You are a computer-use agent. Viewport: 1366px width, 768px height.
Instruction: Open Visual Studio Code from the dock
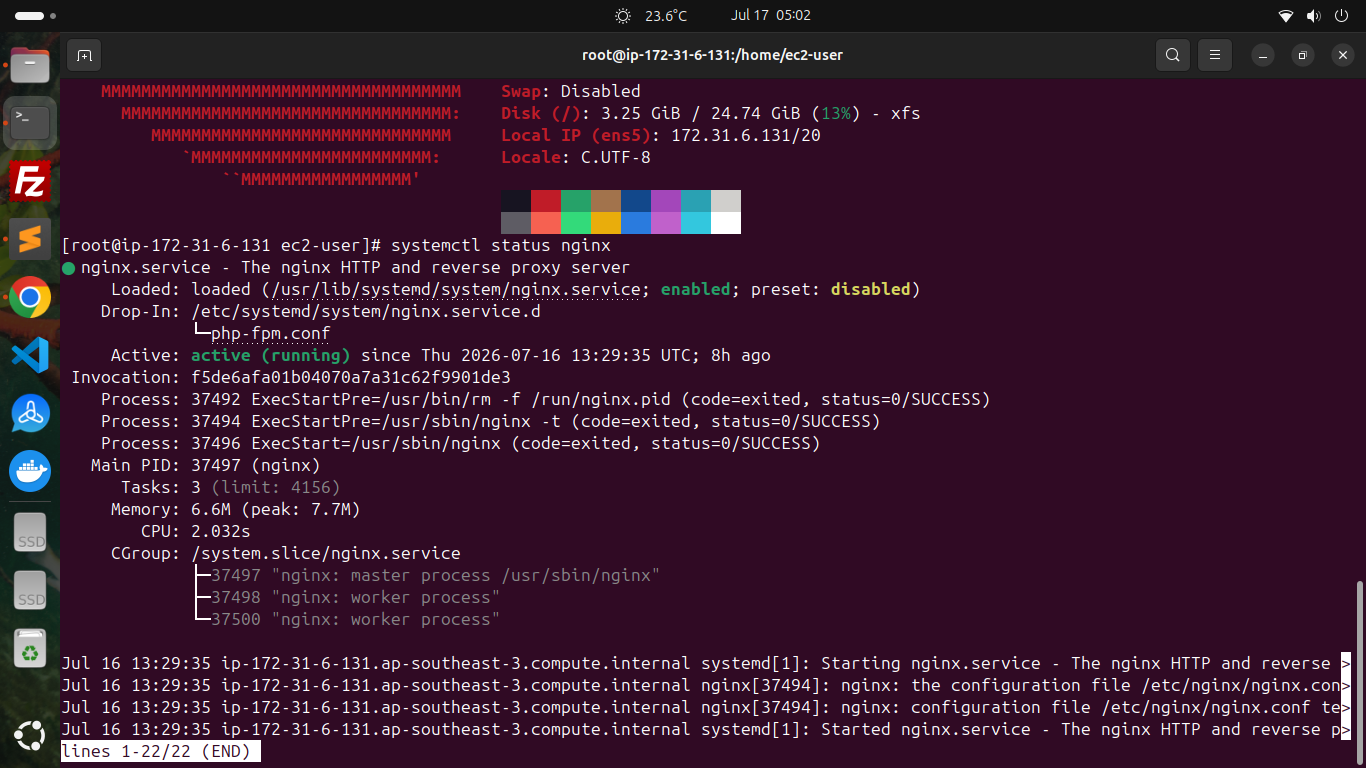coord(30,355)
